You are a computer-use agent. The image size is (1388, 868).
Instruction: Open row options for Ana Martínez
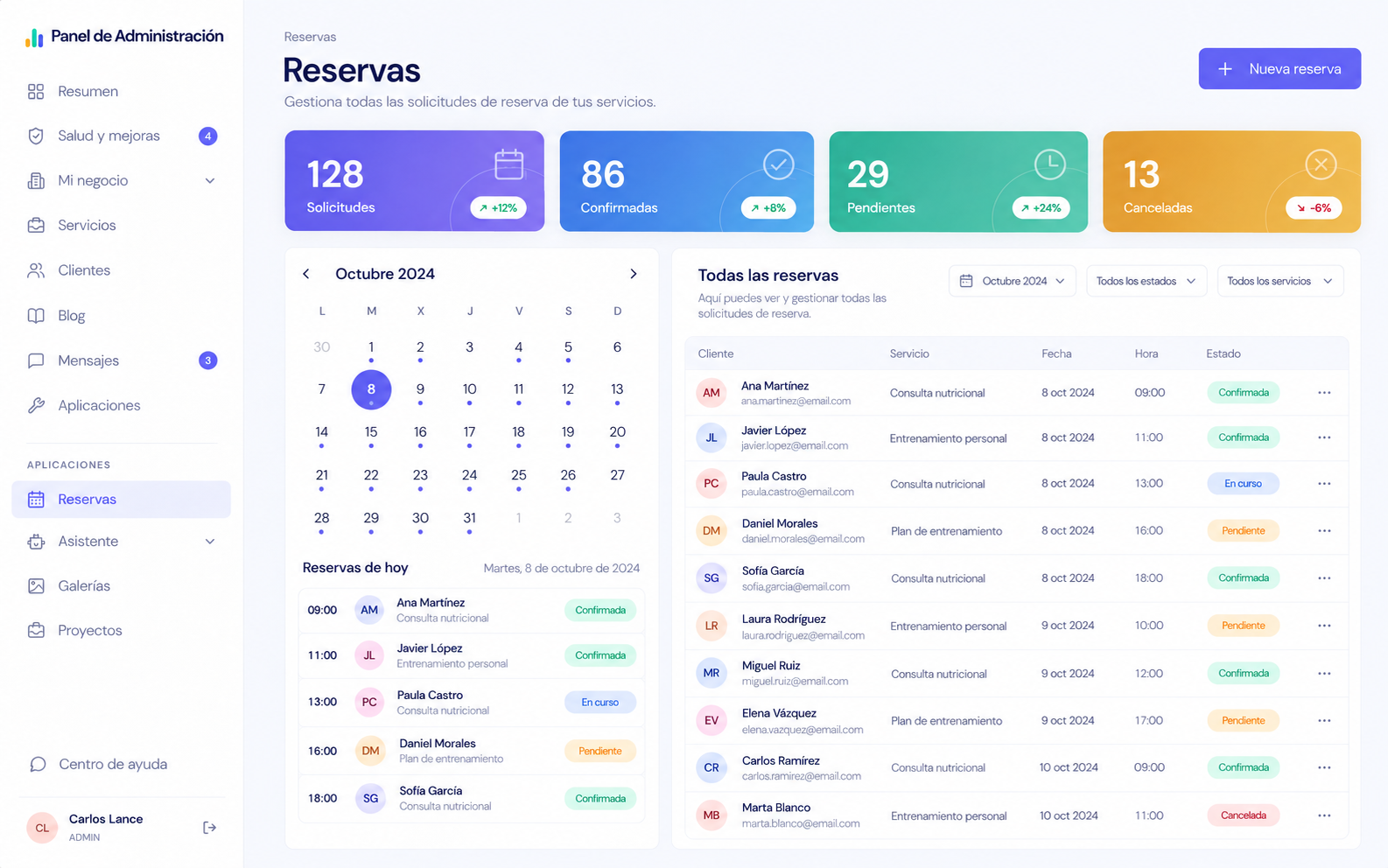(1324, 393)
